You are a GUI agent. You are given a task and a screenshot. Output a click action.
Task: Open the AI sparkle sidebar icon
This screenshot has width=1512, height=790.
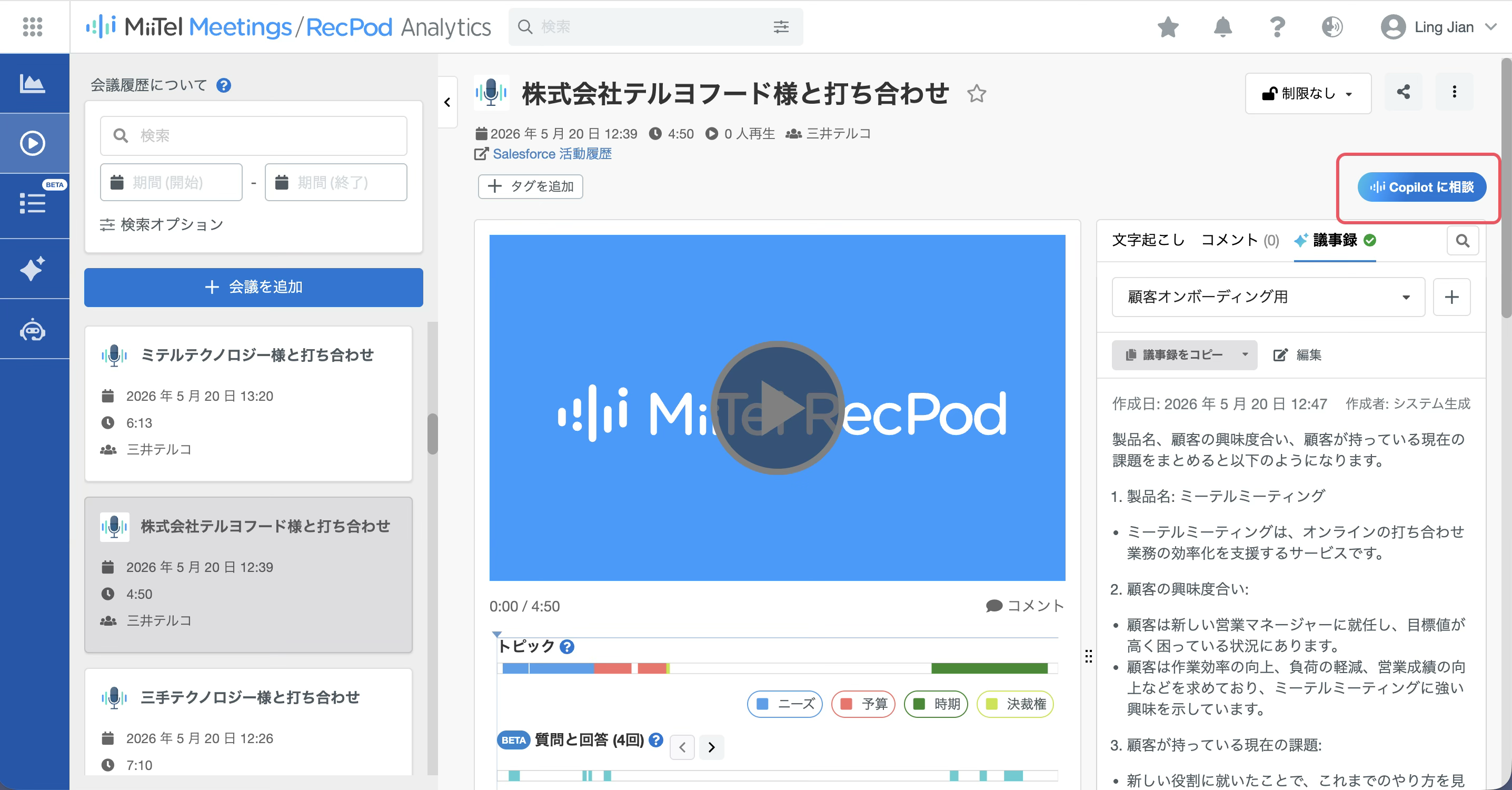[x=32, y=269]
